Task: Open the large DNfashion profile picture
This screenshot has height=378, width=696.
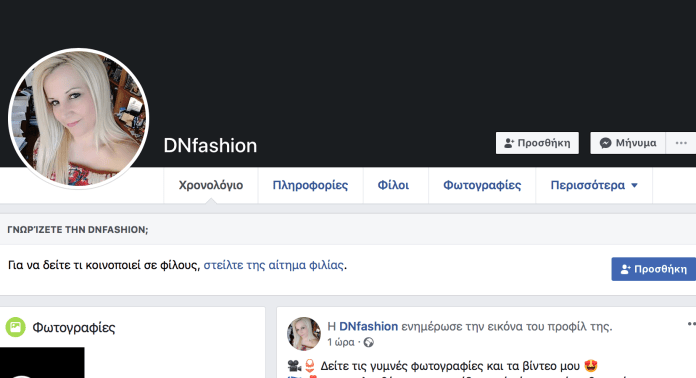Action: [79, 118]
